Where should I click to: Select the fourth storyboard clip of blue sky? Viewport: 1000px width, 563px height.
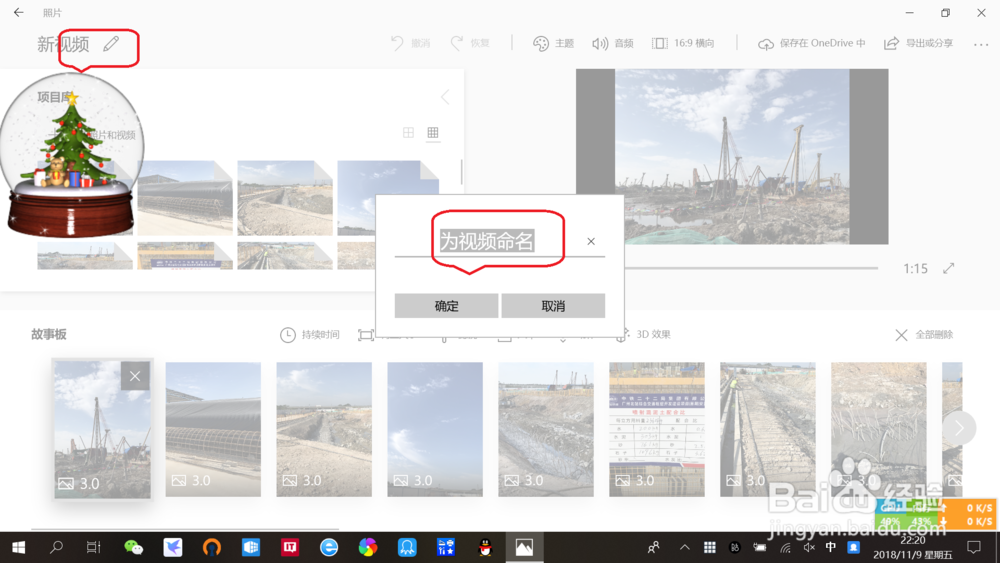pos(435,430)
